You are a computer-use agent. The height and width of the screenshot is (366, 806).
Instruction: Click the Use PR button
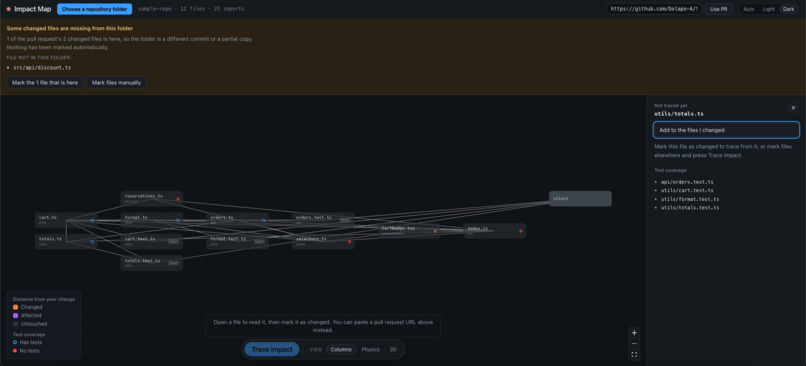(719, 9)
